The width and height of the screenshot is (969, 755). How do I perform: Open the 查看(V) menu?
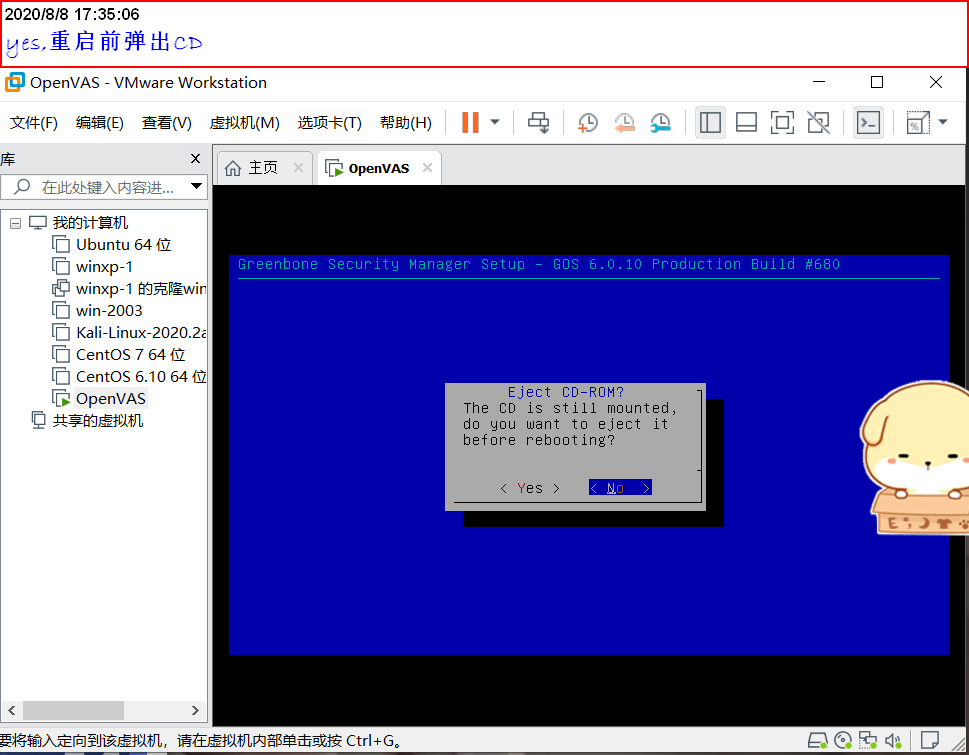[166, 122]
